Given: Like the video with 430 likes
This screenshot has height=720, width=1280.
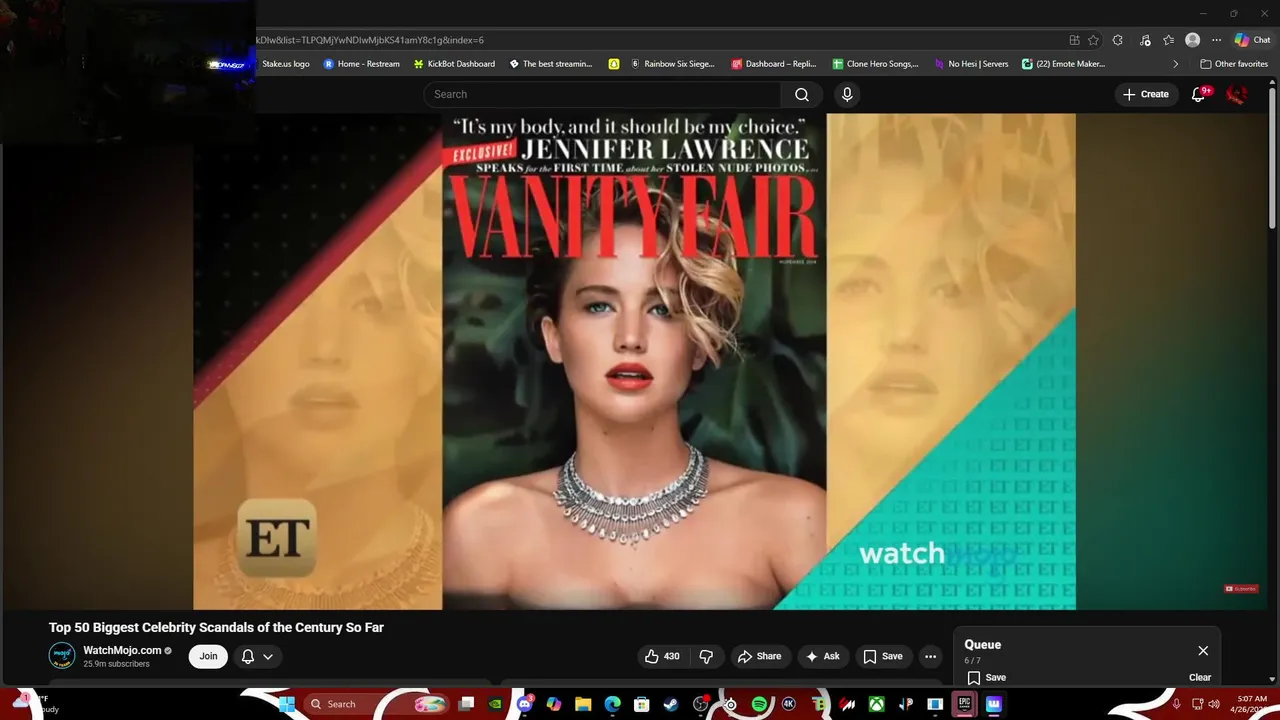Looking at the screenshot, I should coord(662,656).
